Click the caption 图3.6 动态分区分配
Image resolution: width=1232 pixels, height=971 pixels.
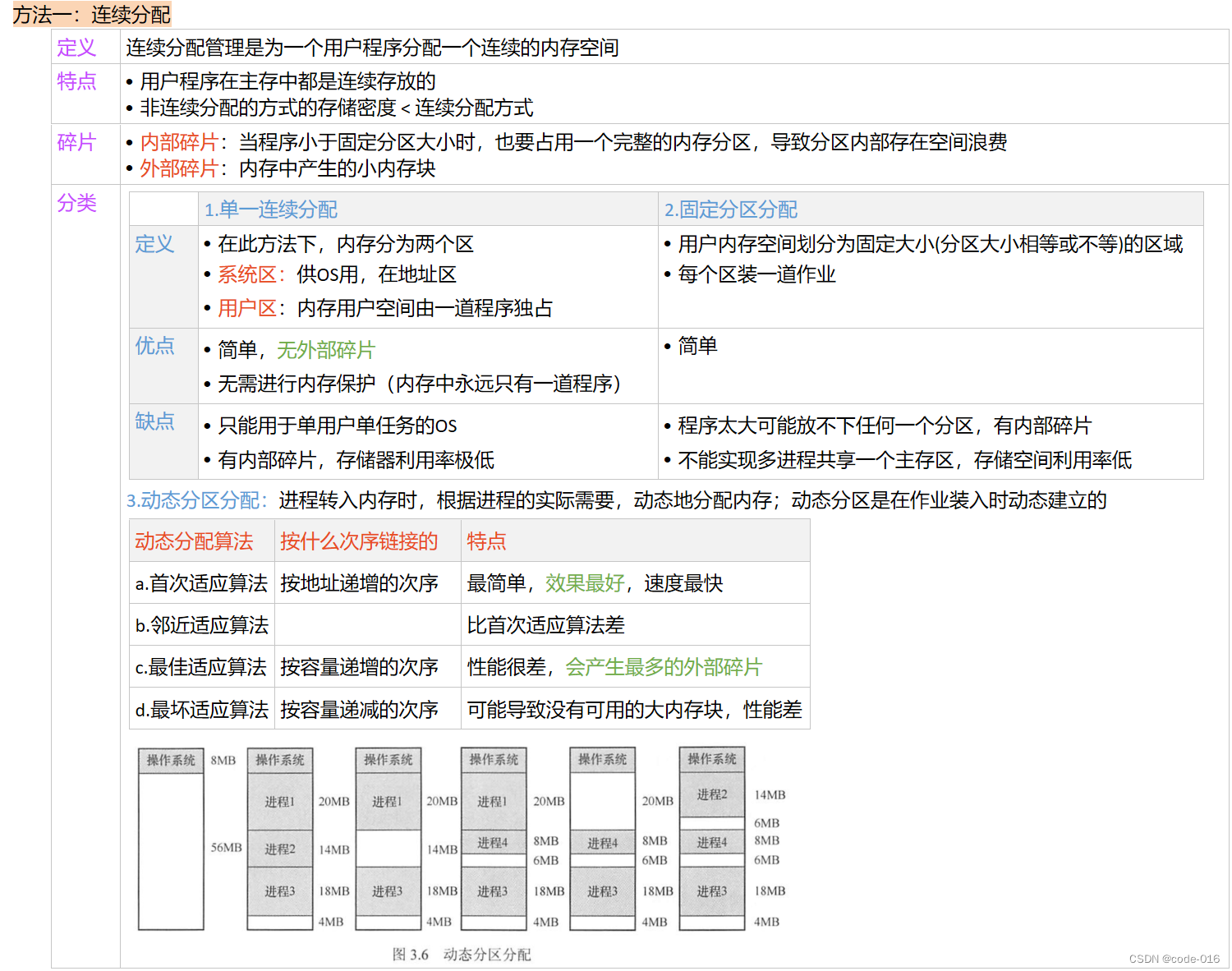[462, 954]
